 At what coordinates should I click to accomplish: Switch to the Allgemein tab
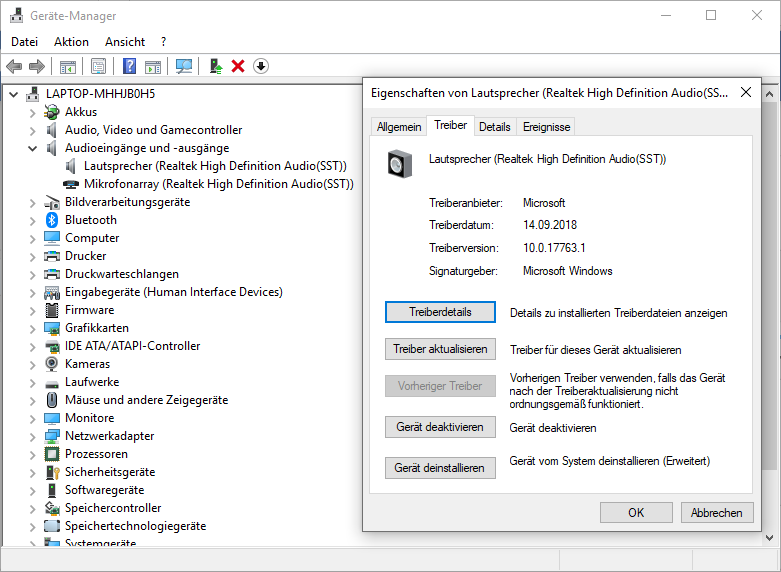tap(399, 127)
